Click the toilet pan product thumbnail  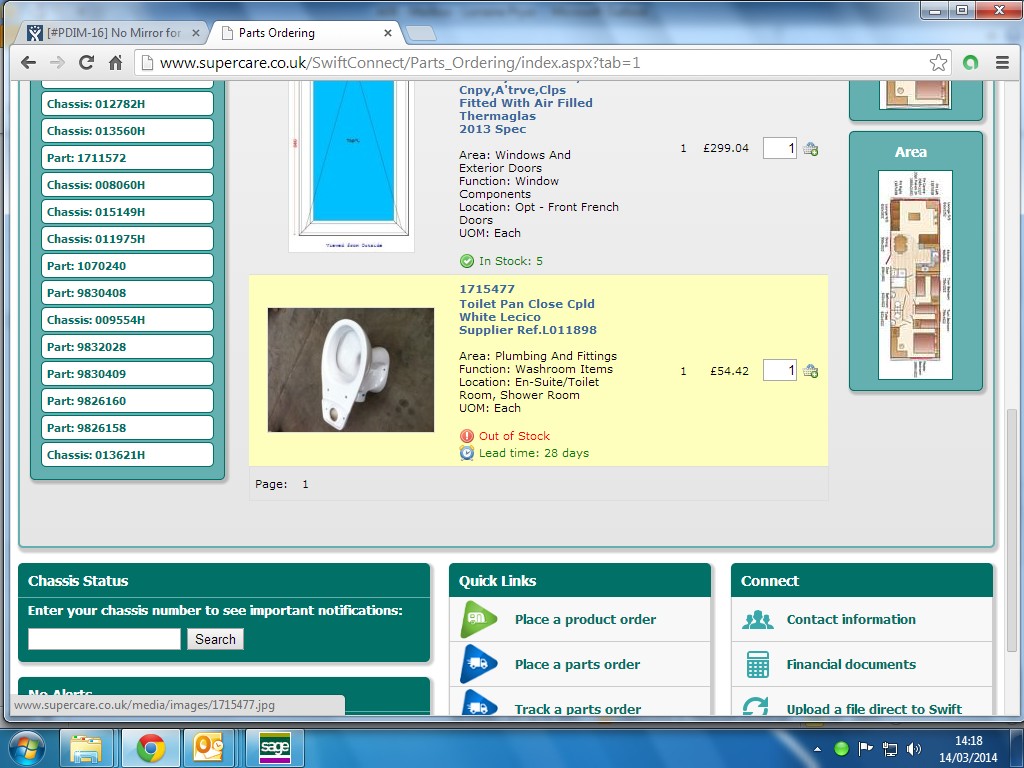coord(351,370)
